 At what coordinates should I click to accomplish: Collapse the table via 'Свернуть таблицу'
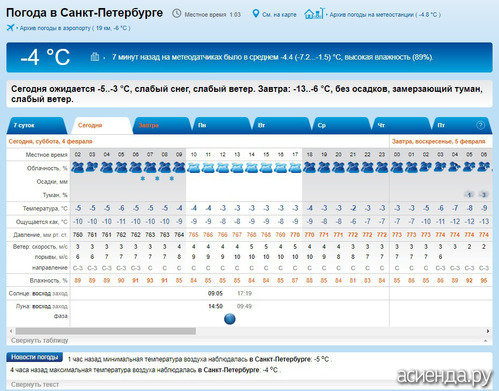(x=40, y=340)
